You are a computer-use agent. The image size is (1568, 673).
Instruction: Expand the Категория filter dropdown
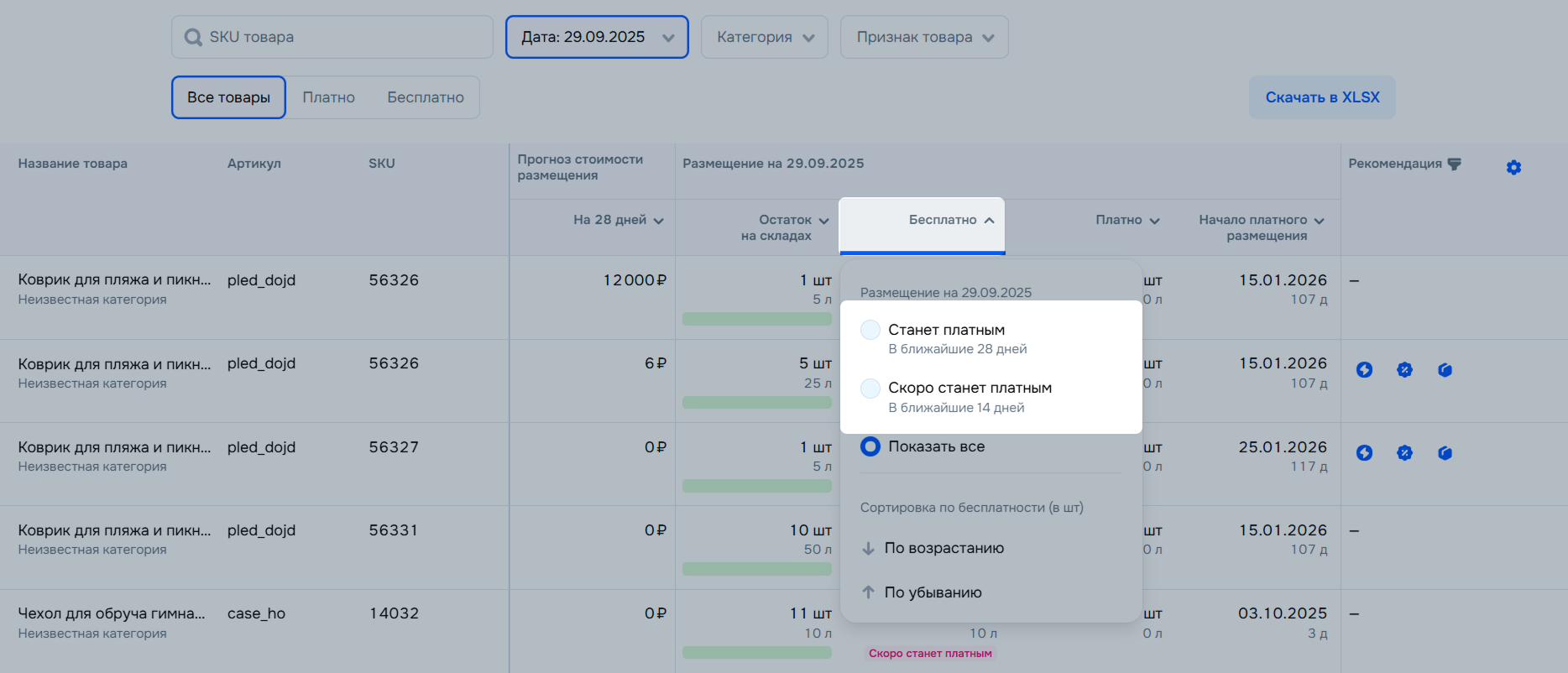tap(764, 37)
